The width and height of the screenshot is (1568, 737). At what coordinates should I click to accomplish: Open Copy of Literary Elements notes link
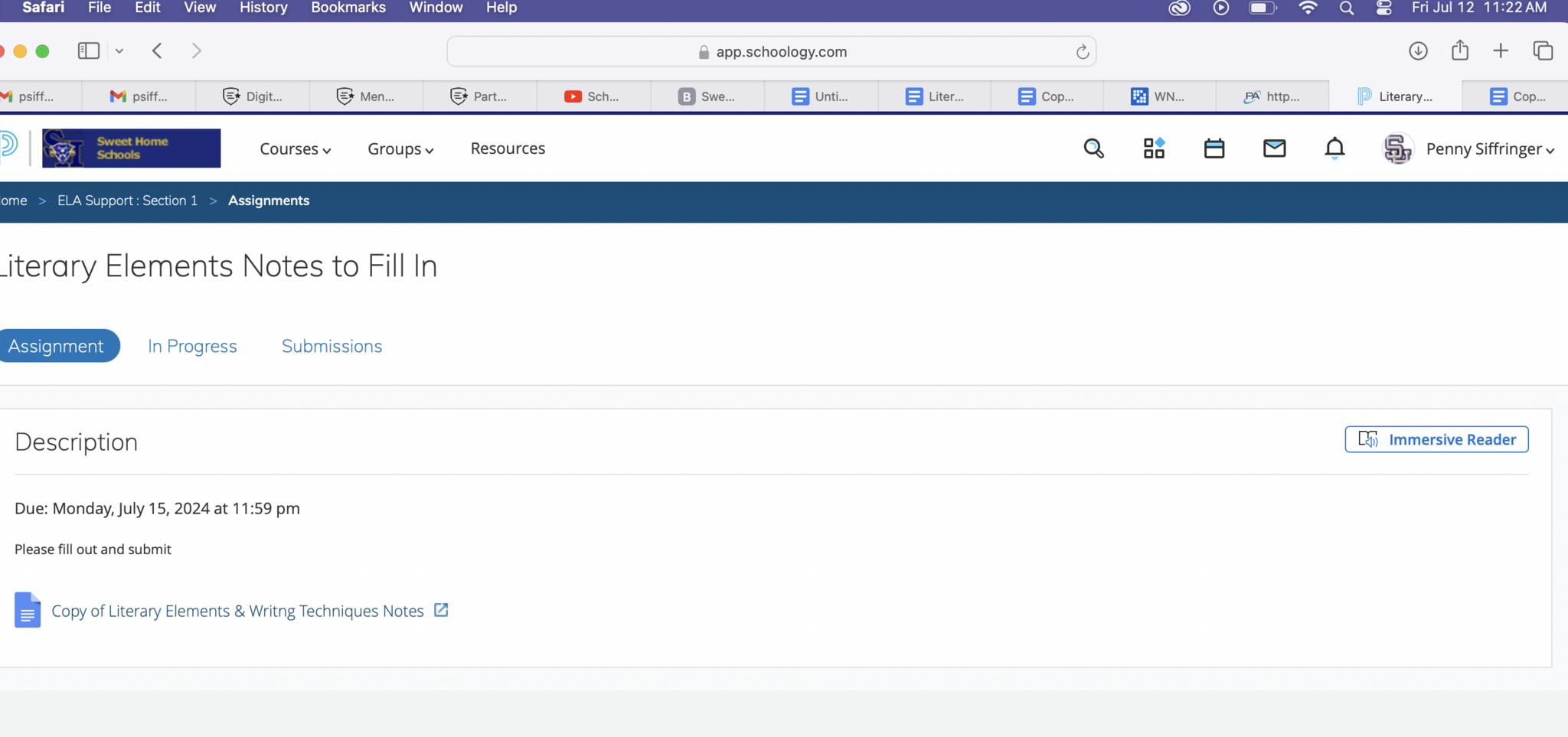point(237,611)
